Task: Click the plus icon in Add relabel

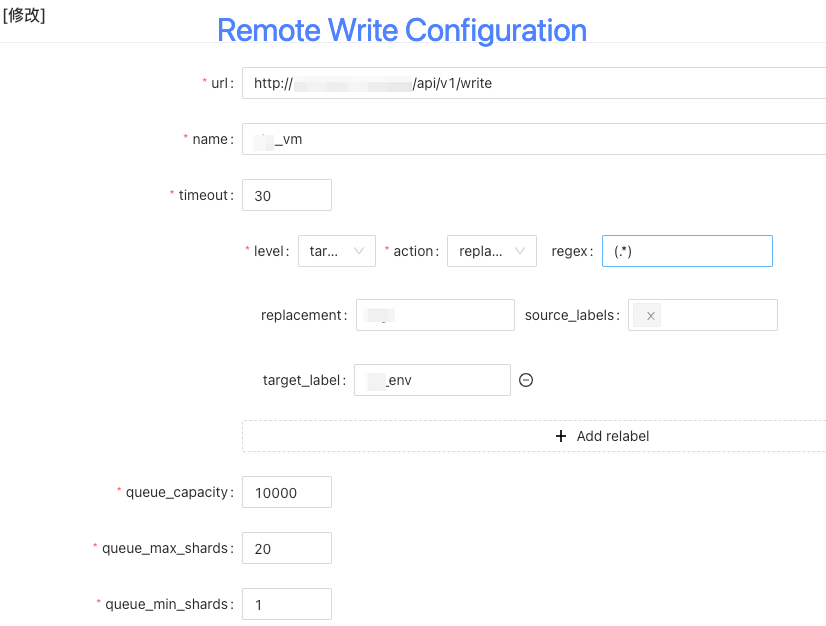Action: click(561, 436)
